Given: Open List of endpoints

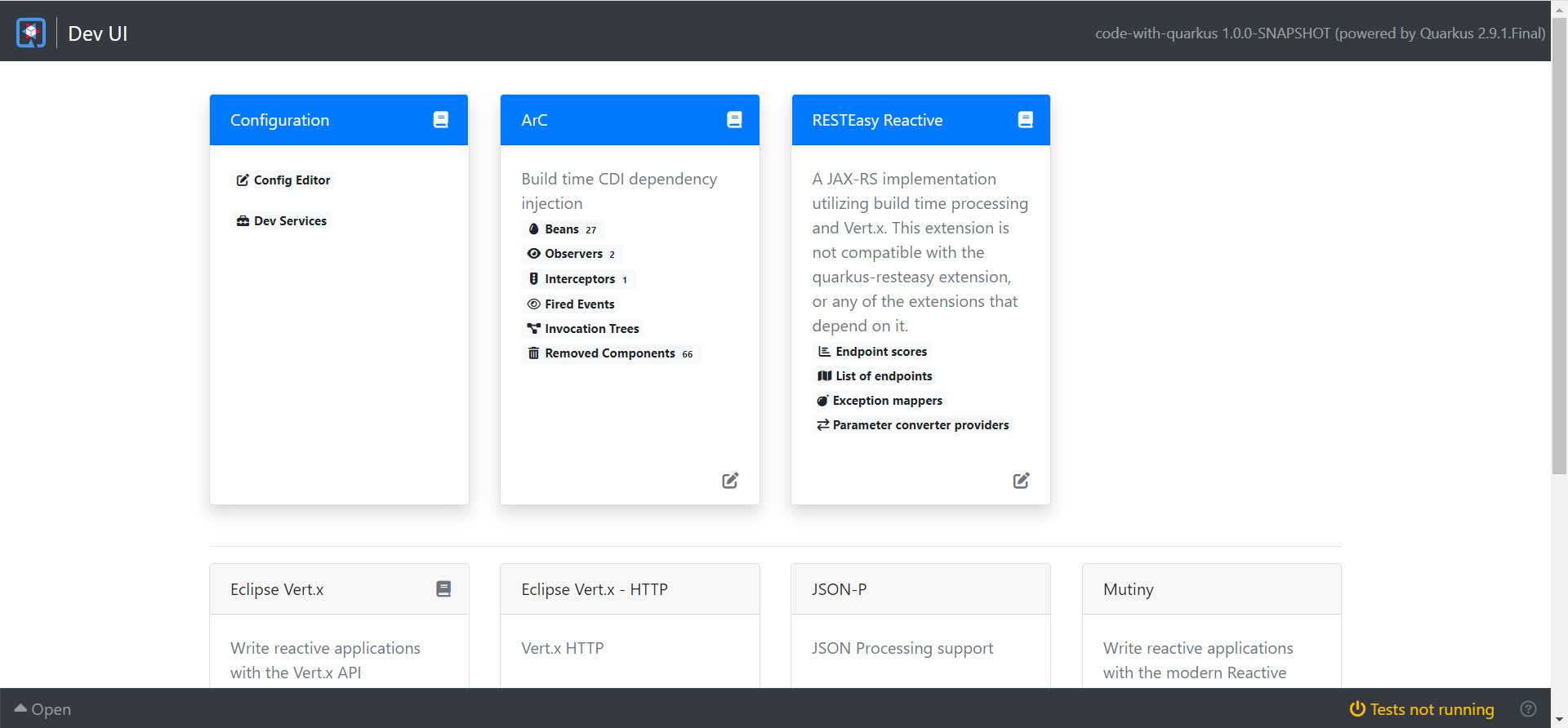Looking at the screenshot, I should (875, 376).
